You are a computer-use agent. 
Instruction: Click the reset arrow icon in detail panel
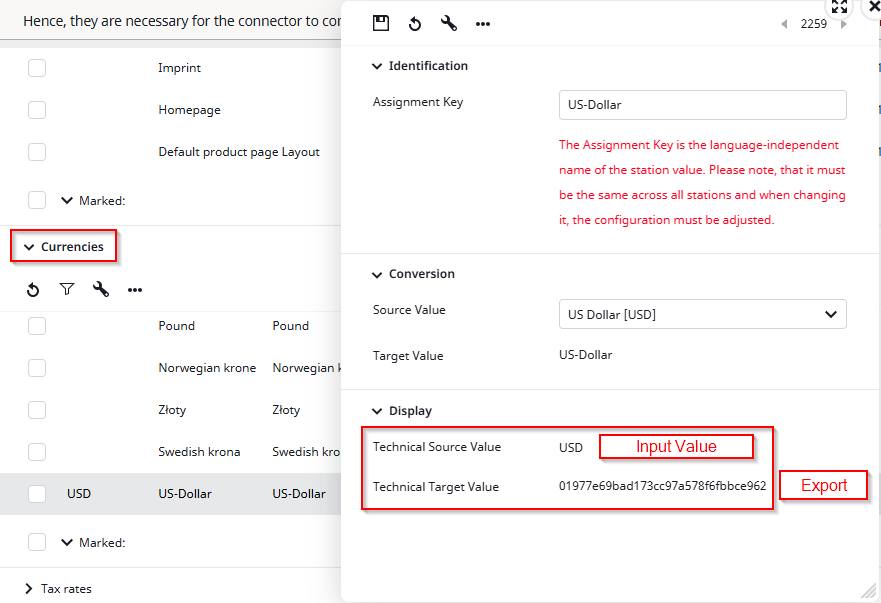414,24
